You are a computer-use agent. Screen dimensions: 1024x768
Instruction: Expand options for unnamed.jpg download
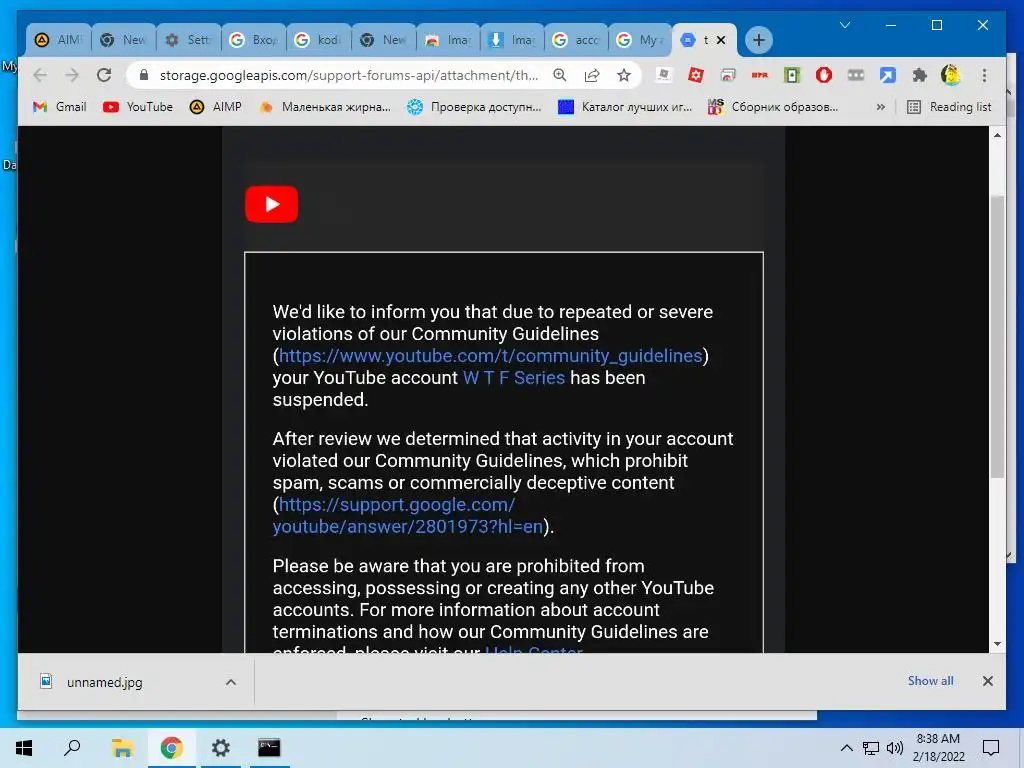point(231,682)
